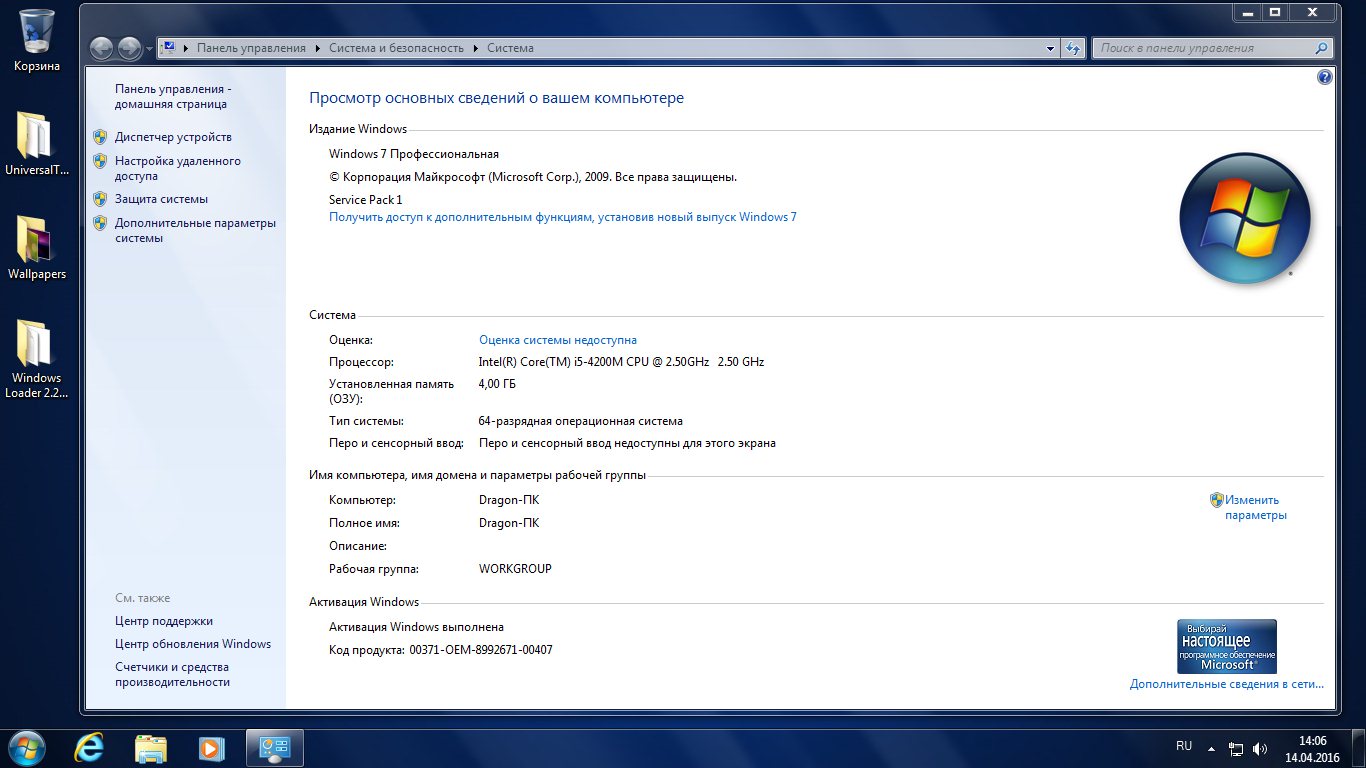The height and width of the screenshot is (768, 1366).
Task: Open Панель управления - домашняя страница
Action: (173, 96)
